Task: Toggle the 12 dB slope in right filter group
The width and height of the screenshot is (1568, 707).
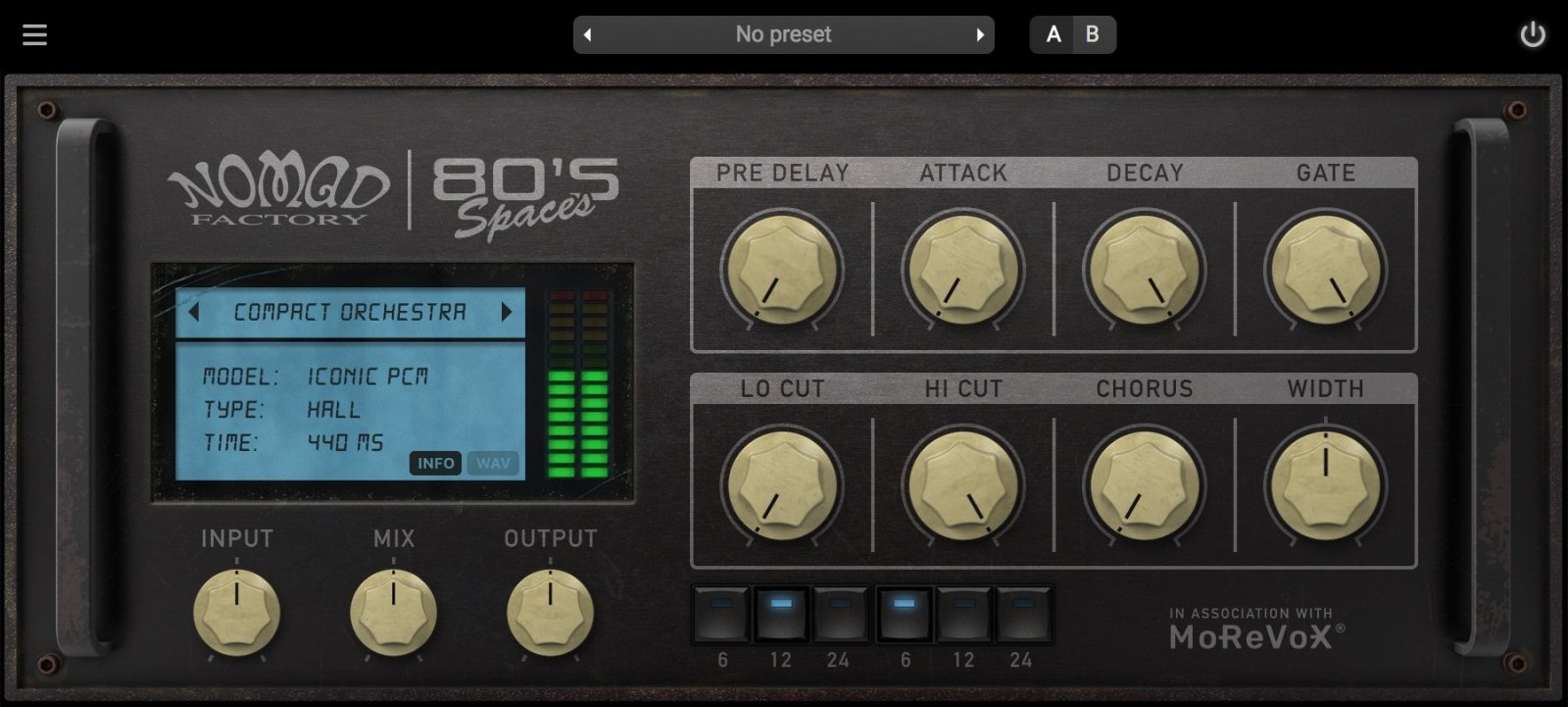Action: 964,615
